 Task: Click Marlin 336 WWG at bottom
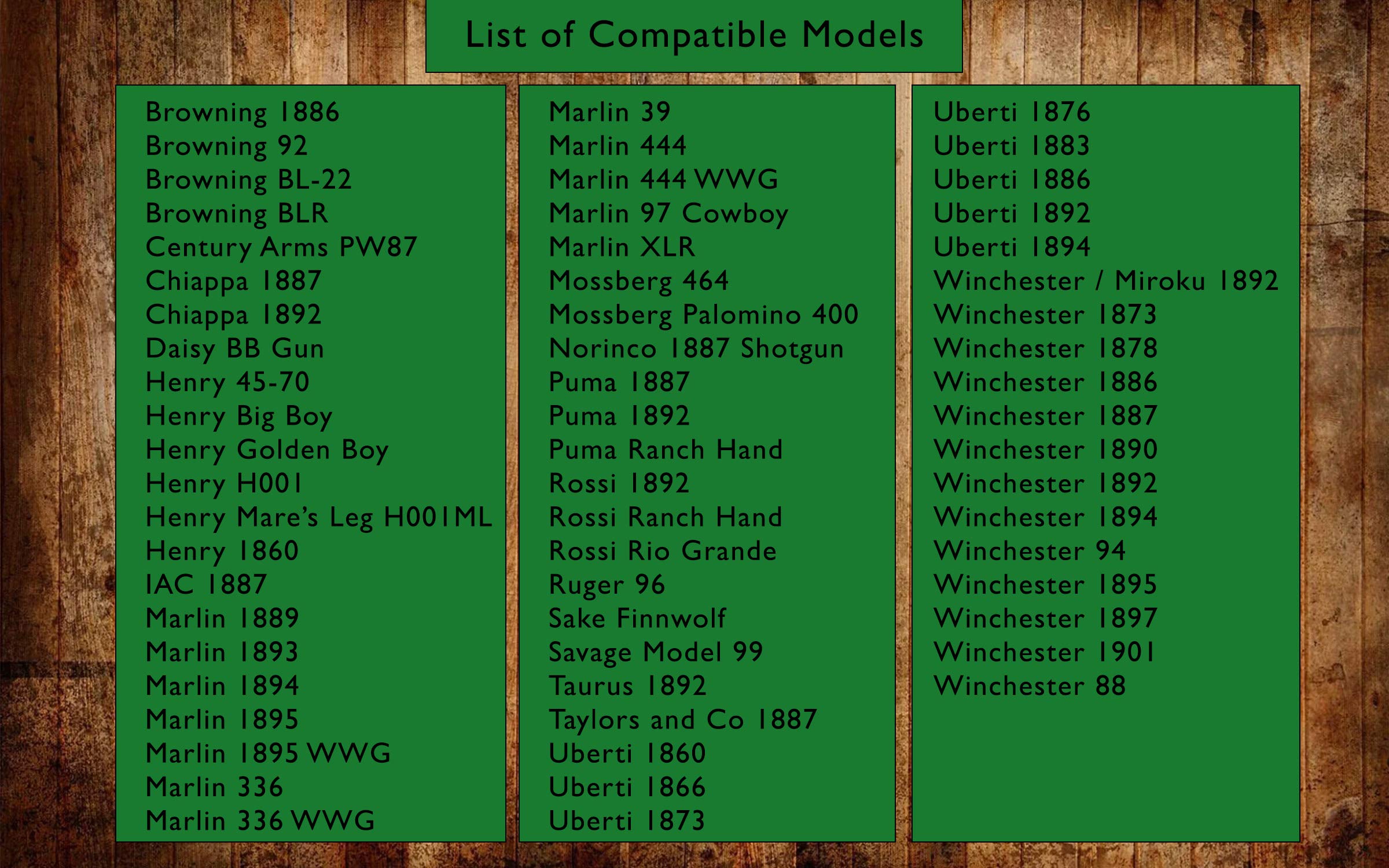[x=260, y=821]
